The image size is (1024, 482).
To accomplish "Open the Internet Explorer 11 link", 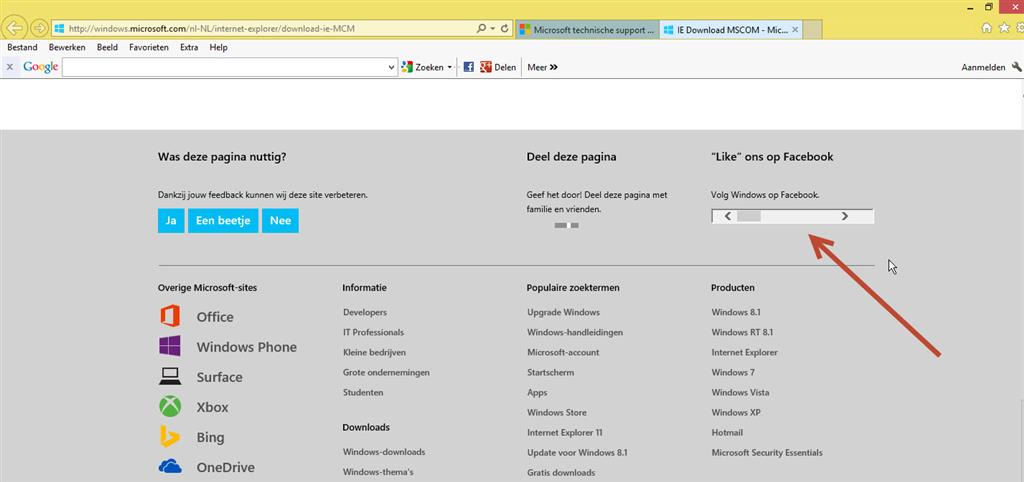I will pyautogui.click(x=565, y=432).
